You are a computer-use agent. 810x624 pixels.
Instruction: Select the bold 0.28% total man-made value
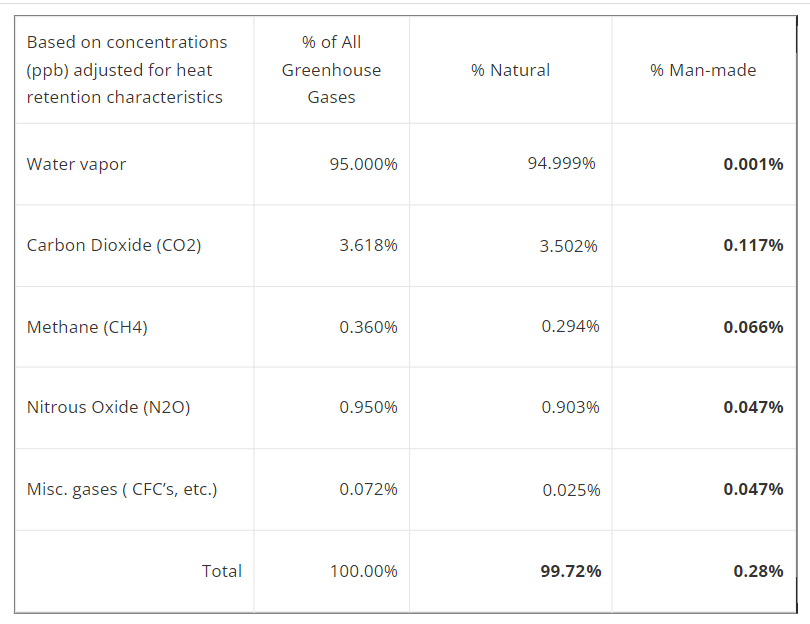pos(758,571)
